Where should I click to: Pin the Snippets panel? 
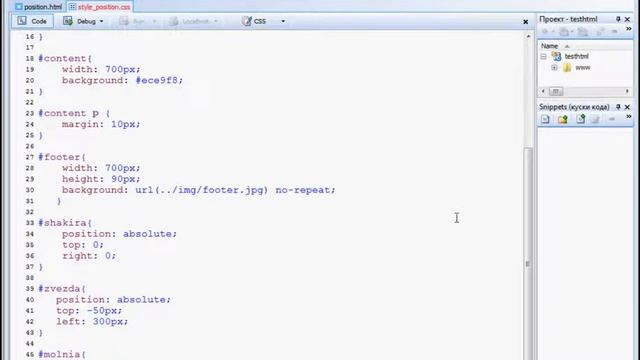pos(618,107)
